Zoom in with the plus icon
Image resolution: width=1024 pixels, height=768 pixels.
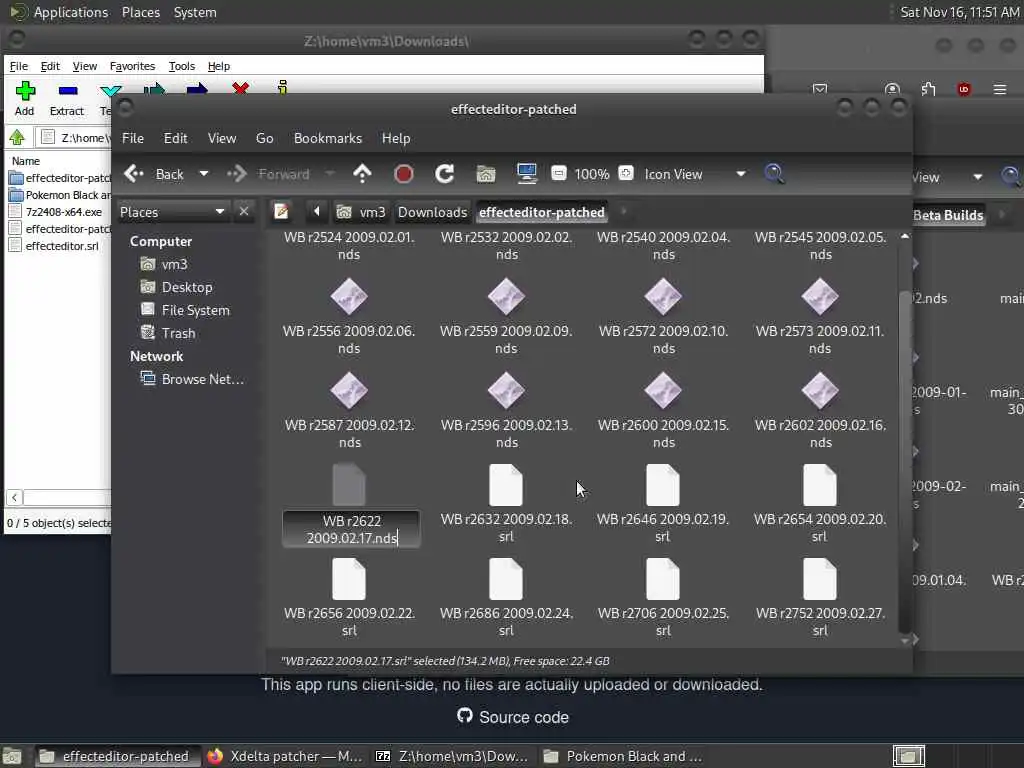[x=626, y=173]
